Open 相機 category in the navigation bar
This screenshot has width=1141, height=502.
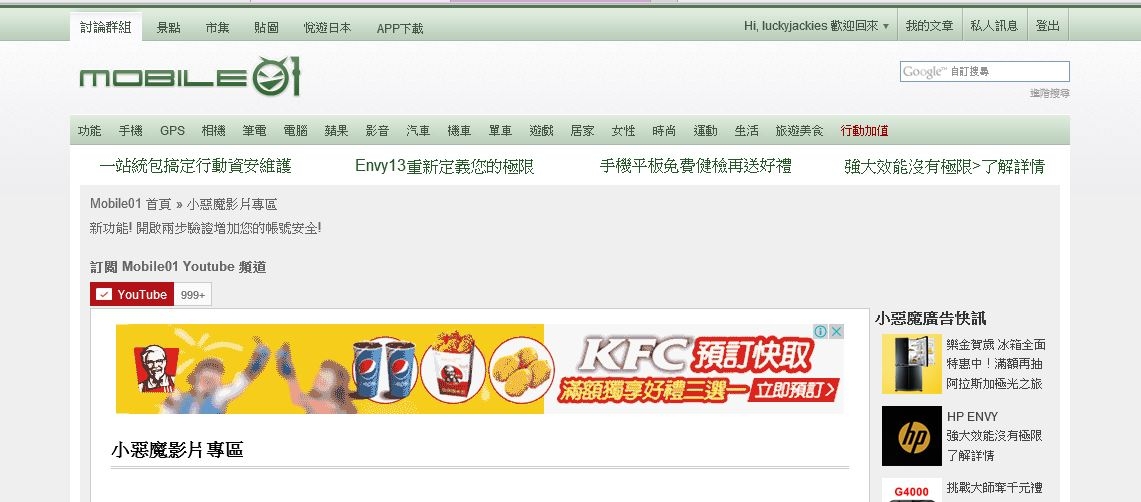click(x=213, y=131)
